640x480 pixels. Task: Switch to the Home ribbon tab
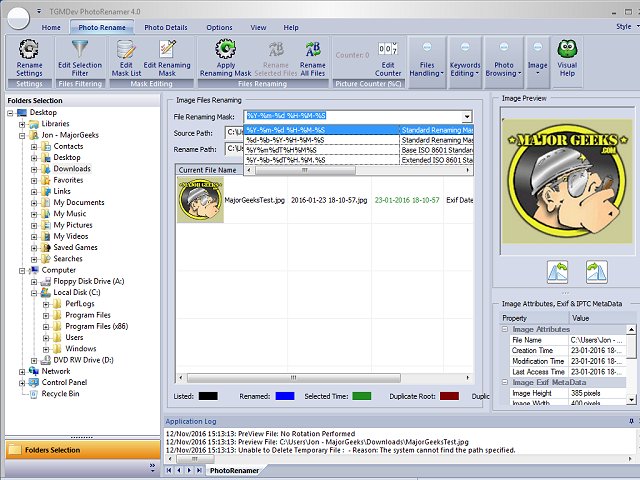(x=51, y=27)
